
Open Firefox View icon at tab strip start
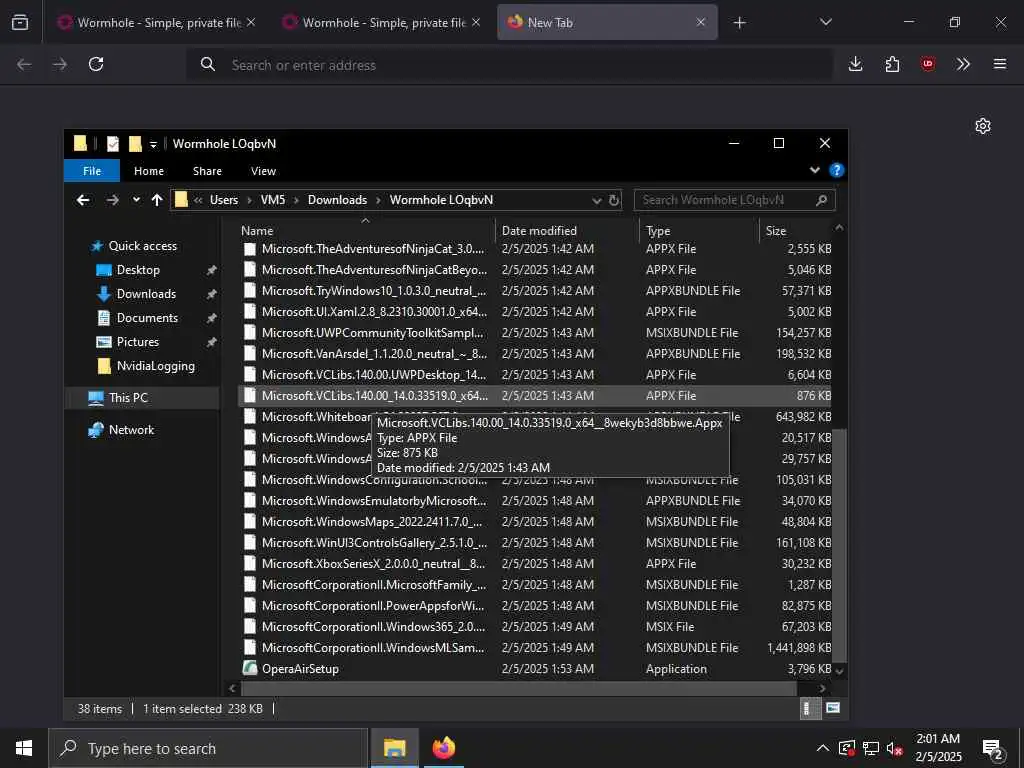(x=20, y=22)
